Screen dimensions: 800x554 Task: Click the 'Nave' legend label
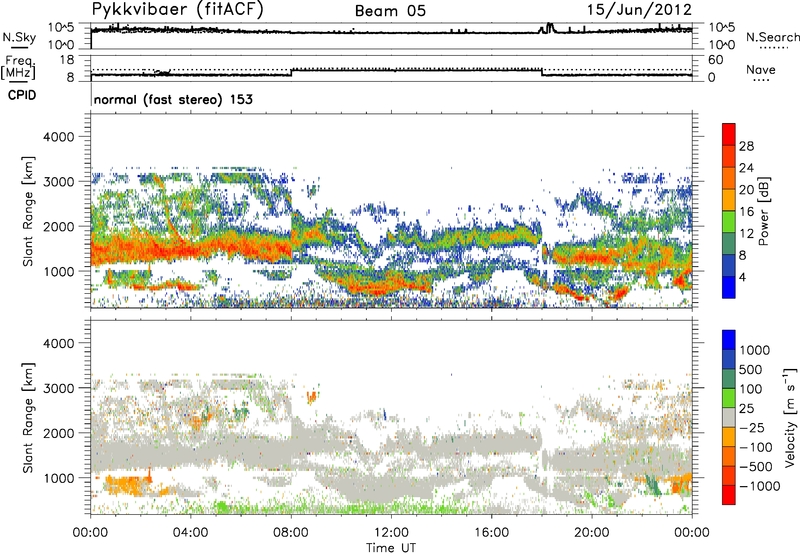pyautogui.click(x=761, y=69)
